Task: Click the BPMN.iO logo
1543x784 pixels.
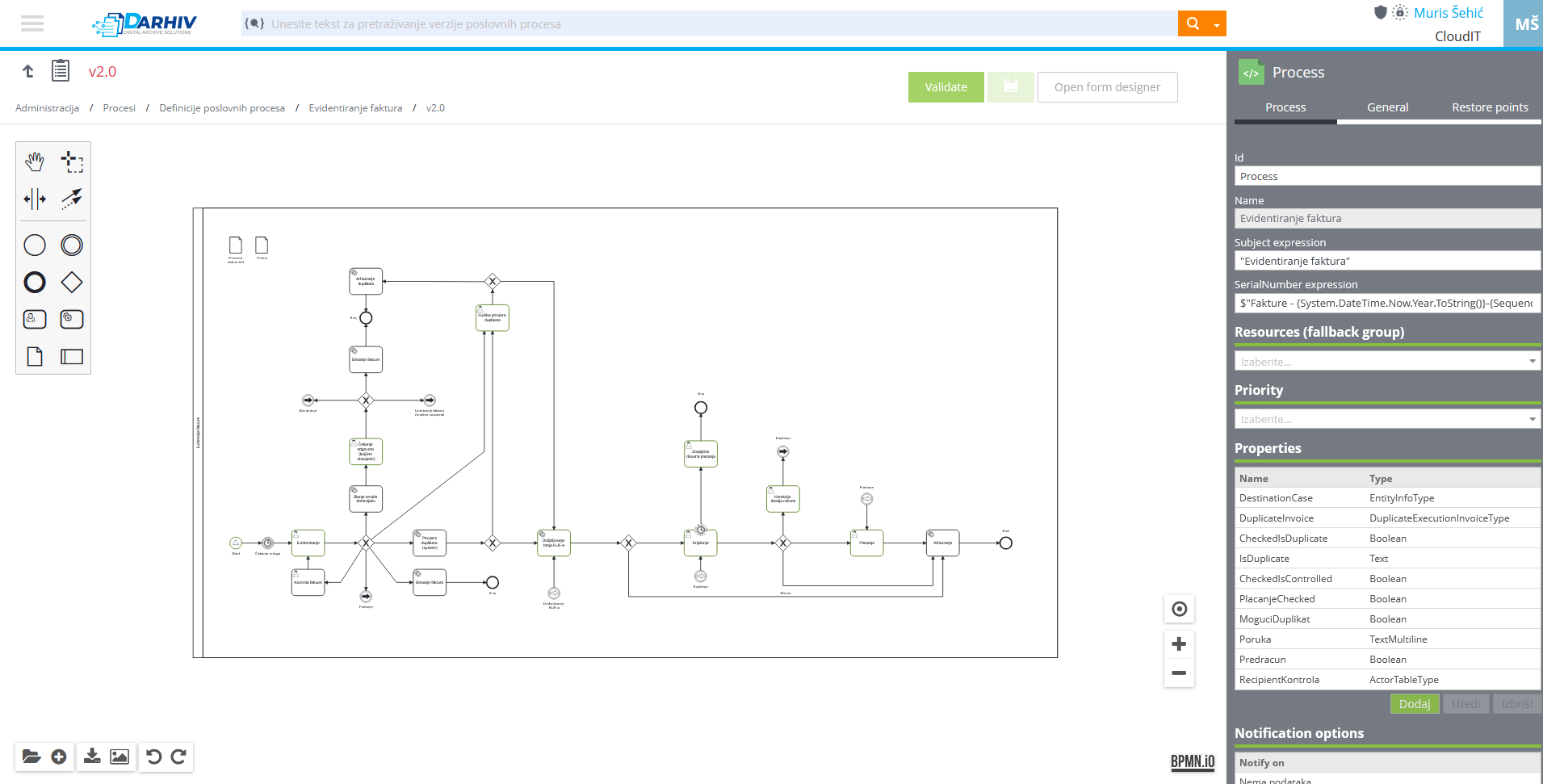Action: click(x=1193, y=761)
